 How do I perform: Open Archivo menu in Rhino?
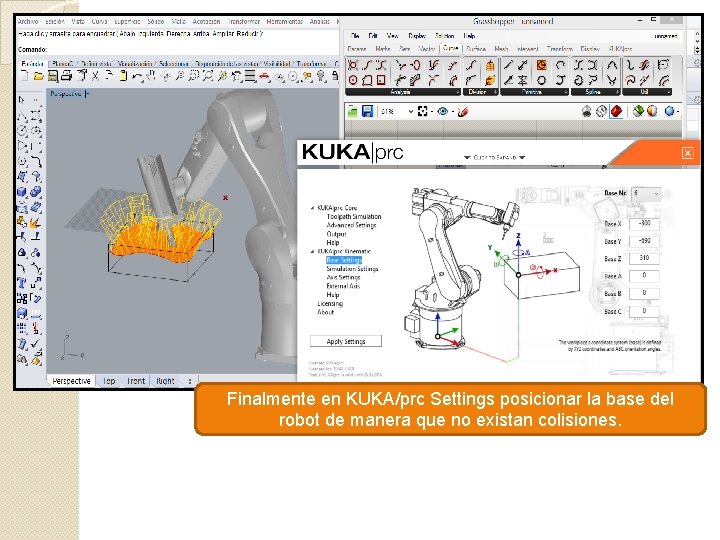click(28, 22)
